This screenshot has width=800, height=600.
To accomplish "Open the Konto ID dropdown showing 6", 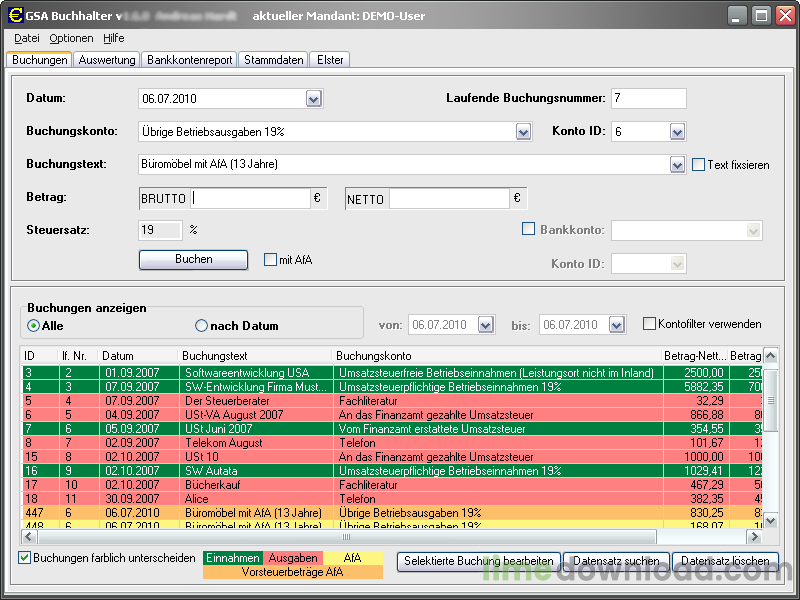I will pyautogui.click(x=677, y=131).
